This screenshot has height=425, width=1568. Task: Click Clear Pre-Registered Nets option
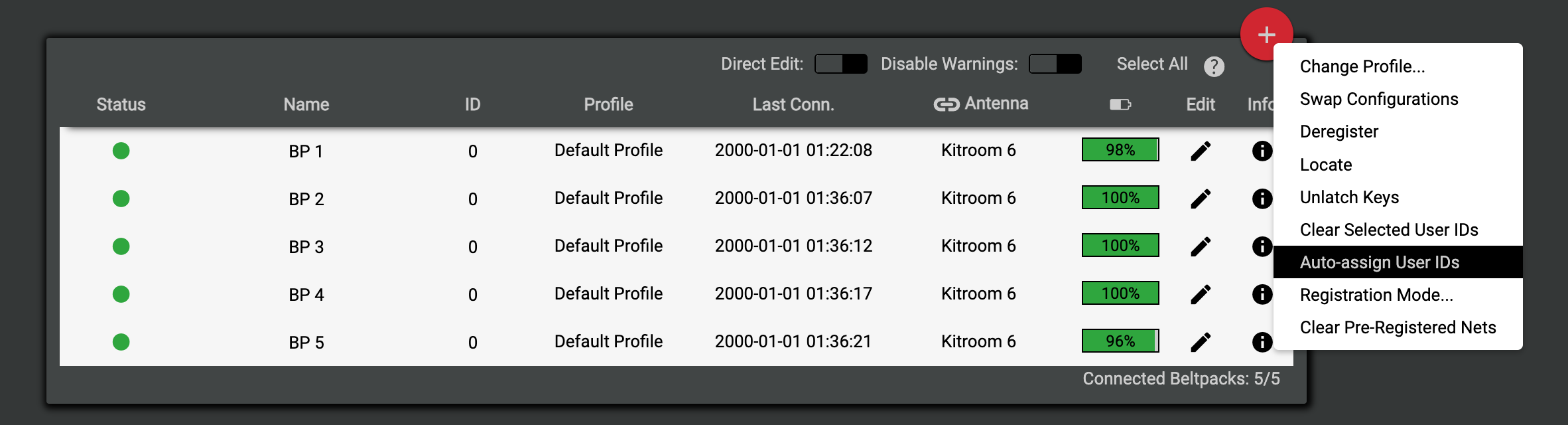point(1398,327)
